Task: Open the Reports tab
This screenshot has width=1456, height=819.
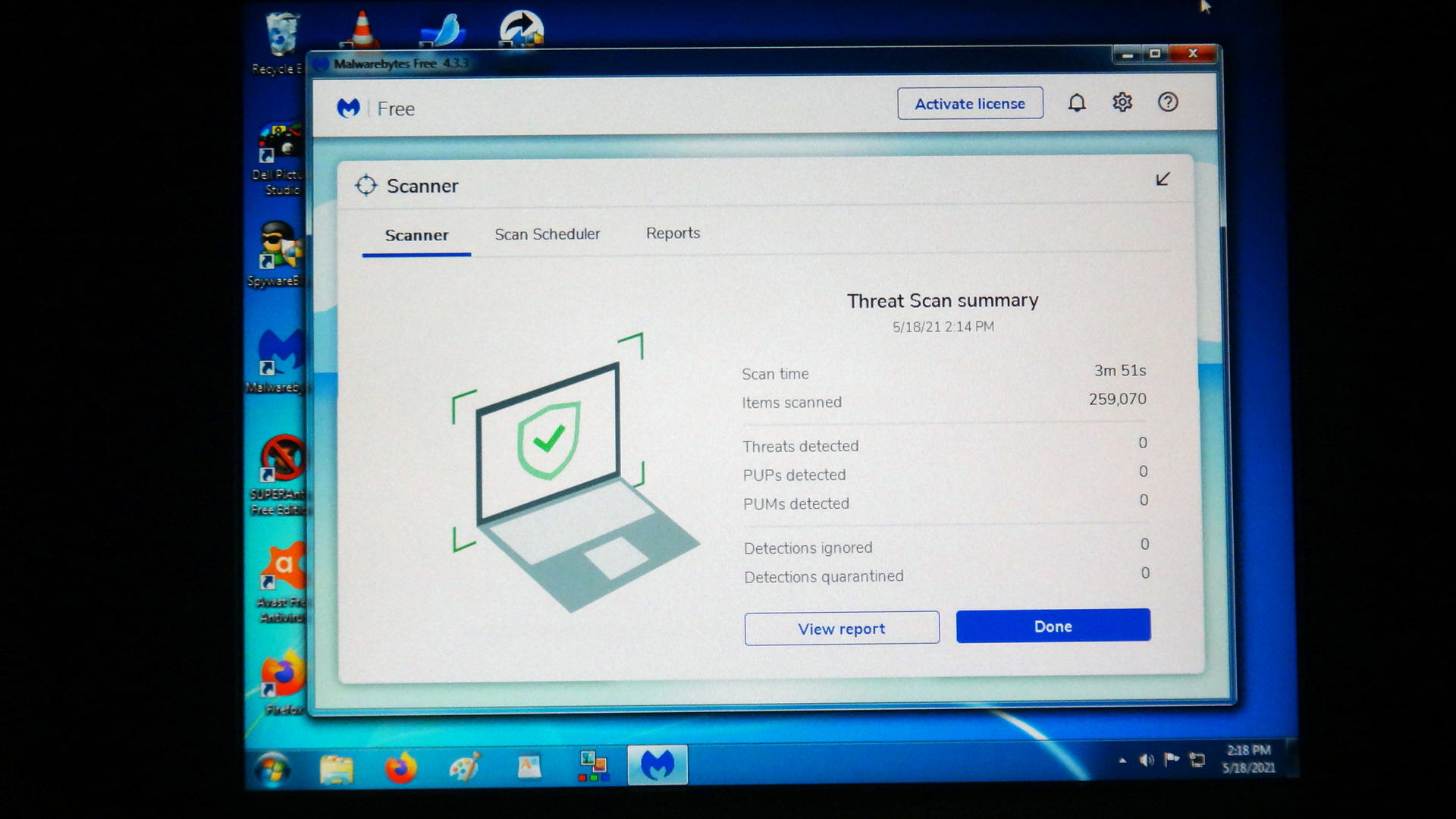Action: tap(673, 233)
